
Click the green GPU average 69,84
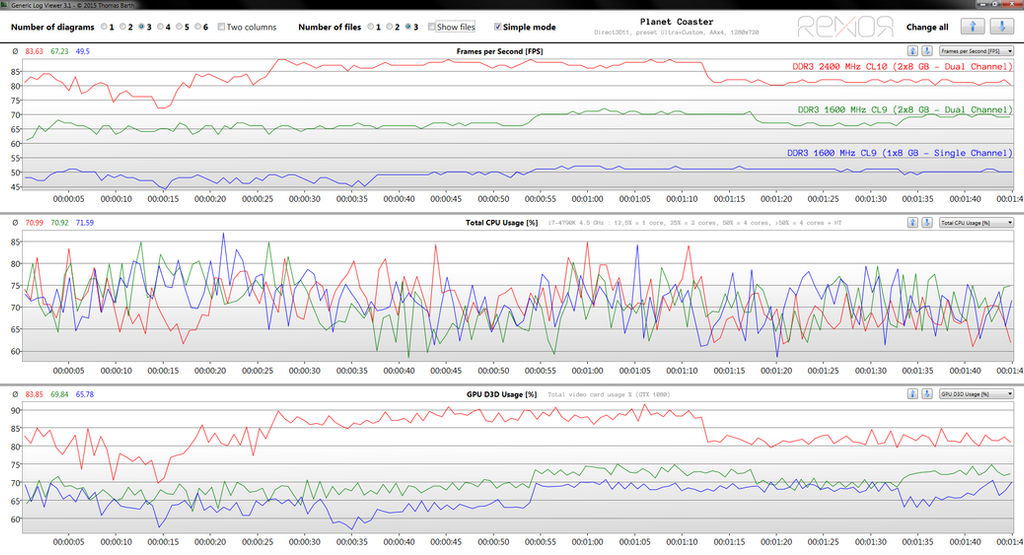tap(59, 394)
